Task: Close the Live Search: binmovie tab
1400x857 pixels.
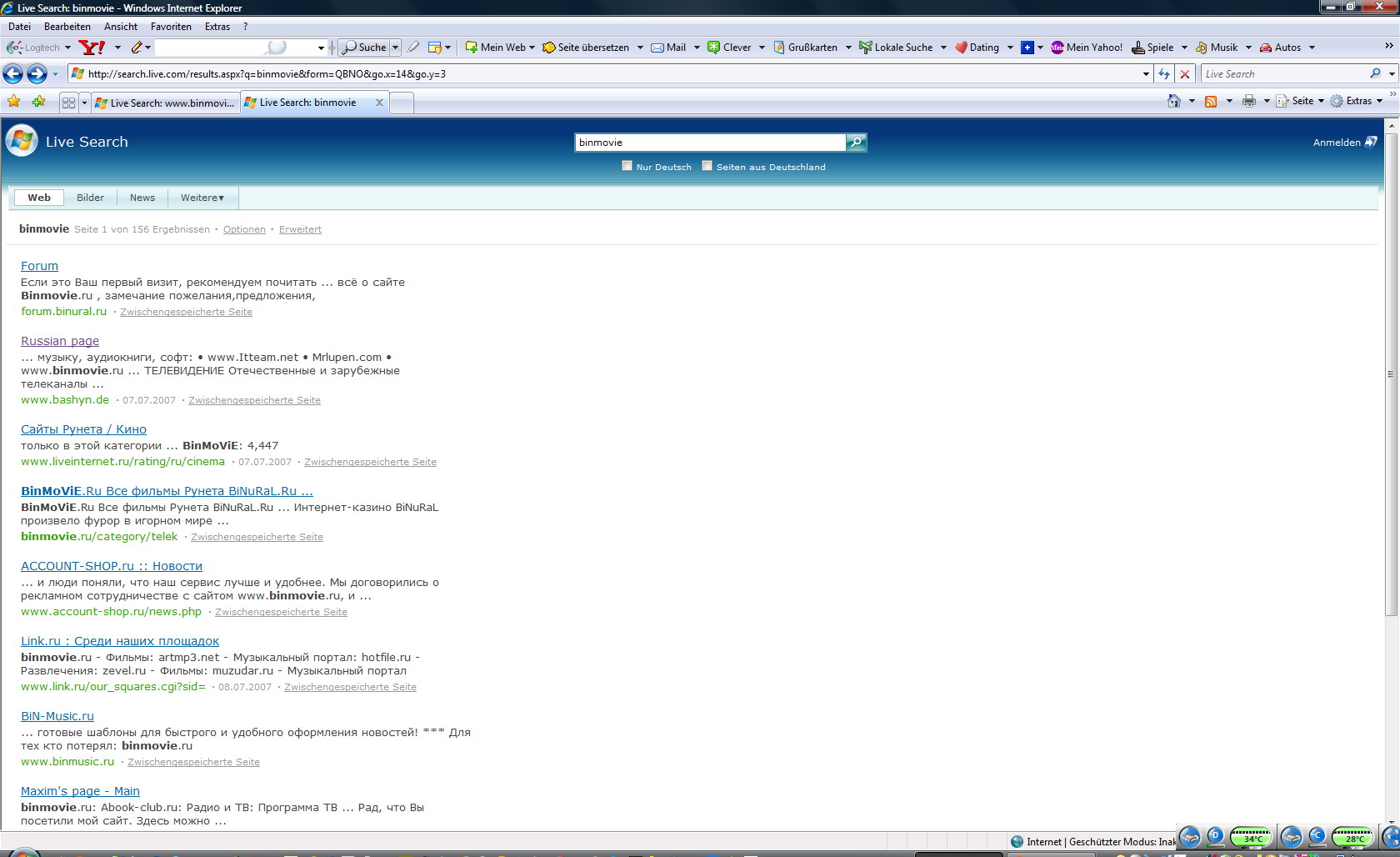Action: coord(379,103)
